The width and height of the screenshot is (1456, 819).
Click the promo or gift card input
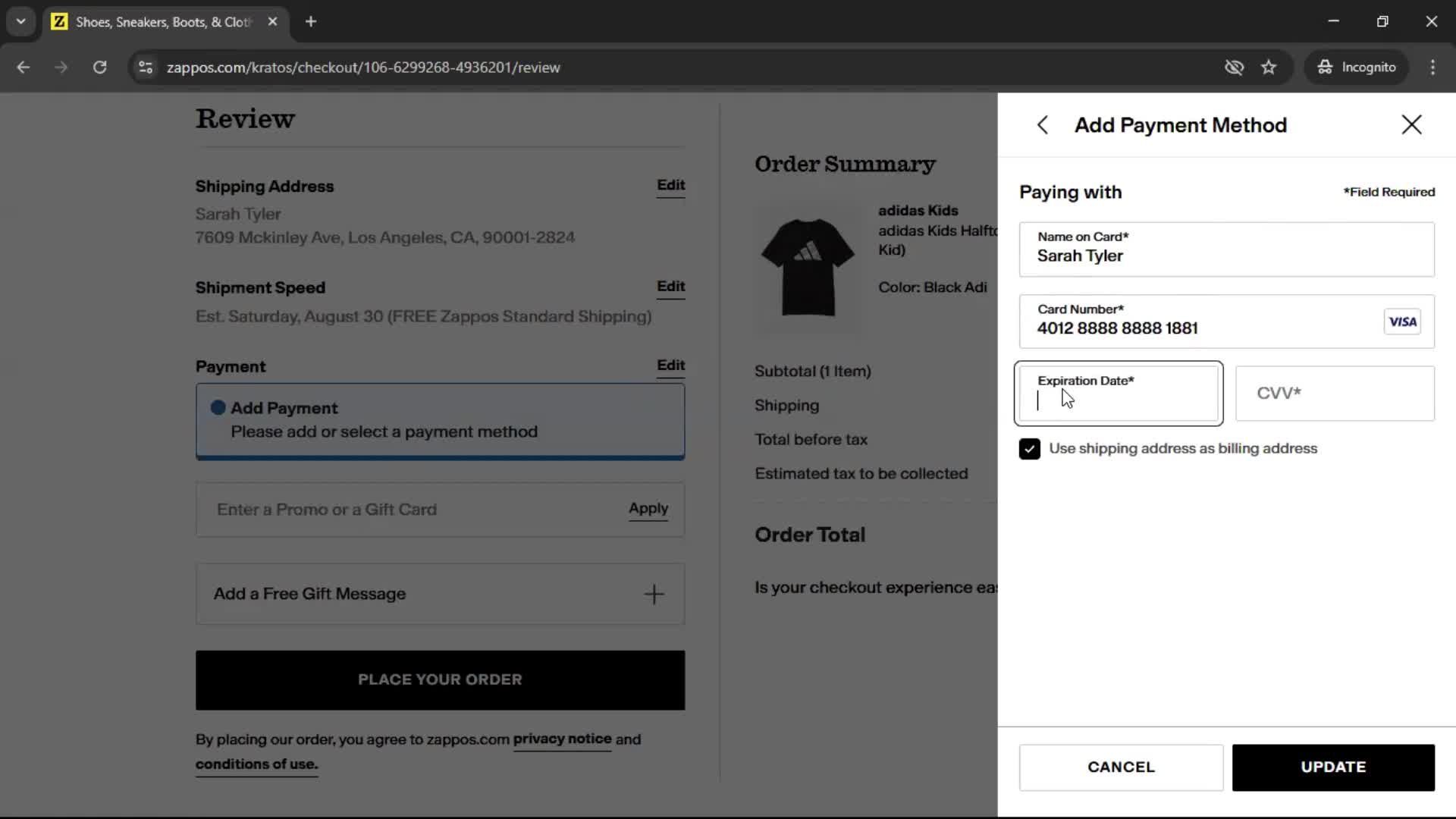coord(413,510)
